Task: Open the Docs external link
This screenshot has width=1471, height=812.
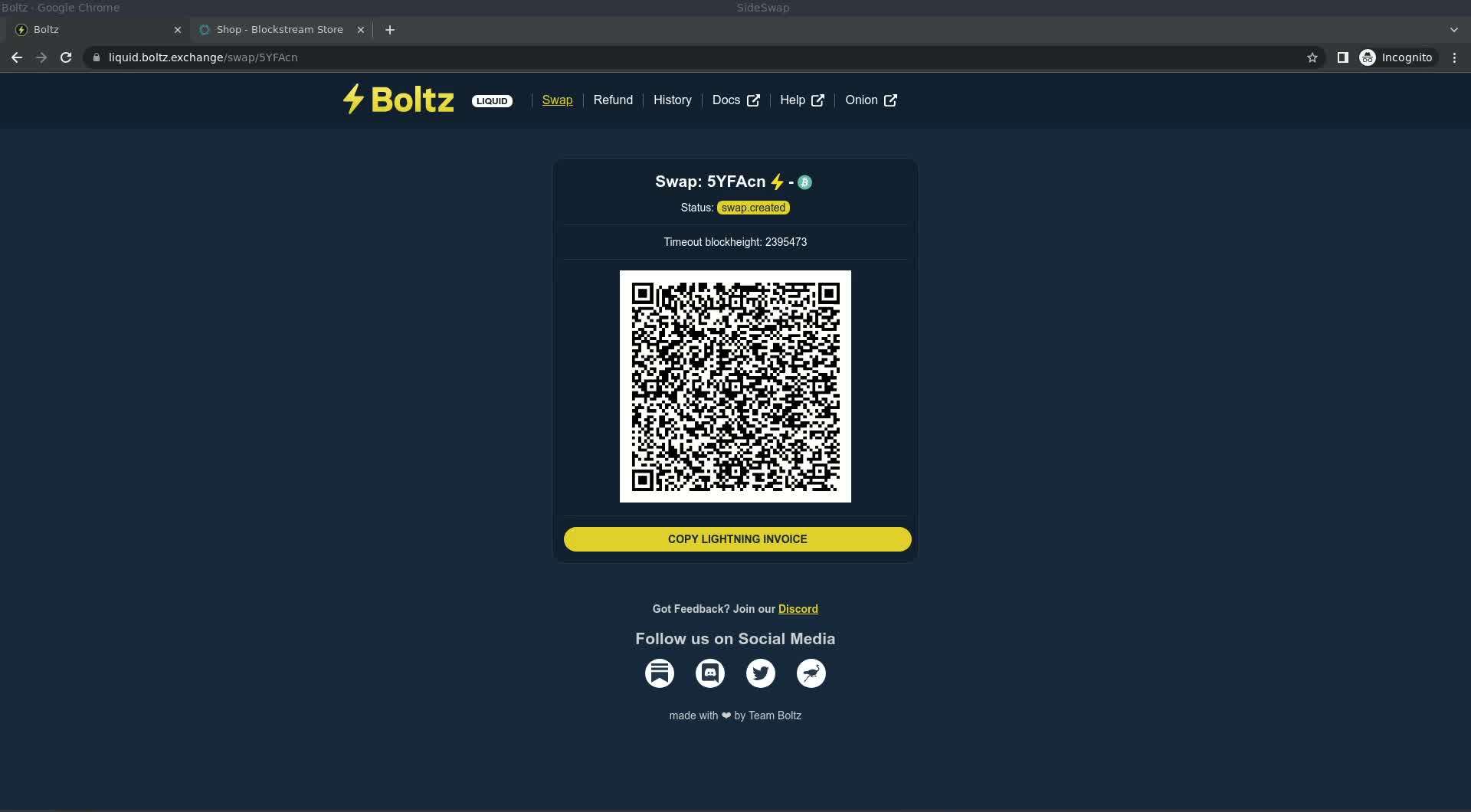Action: 735,100
